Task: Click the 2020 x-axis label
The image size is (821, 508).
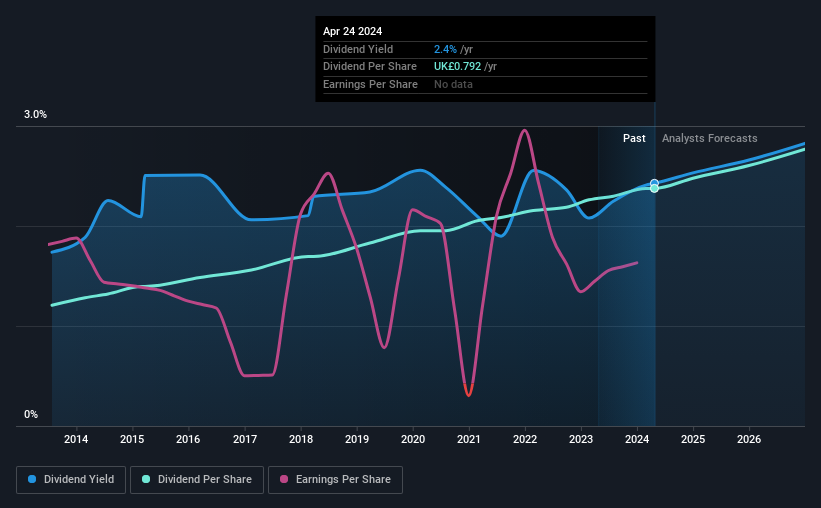Action: [413, 439]
